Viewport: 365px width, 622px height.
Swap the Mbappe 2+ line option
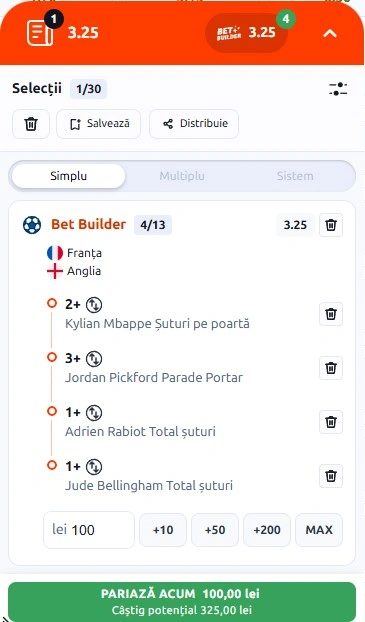94,305
